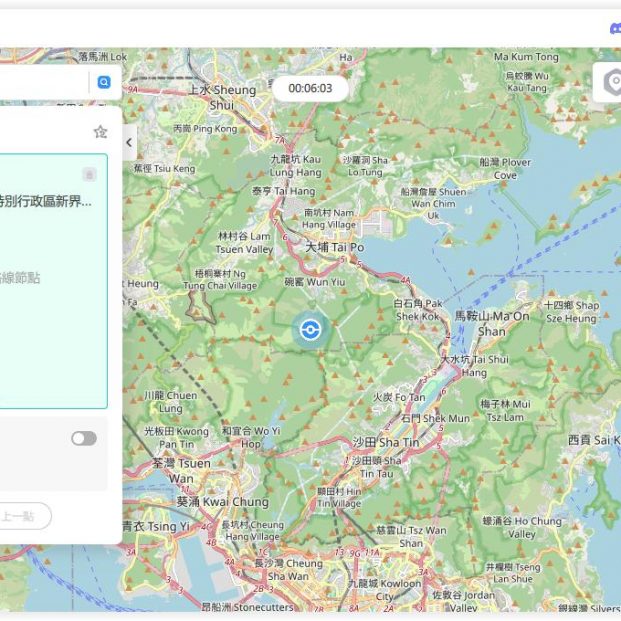Image resolution: width=621 pixels, height=621 pixels.
Task: Click the hexagon location pin mode icon
Action: (609, 83)
